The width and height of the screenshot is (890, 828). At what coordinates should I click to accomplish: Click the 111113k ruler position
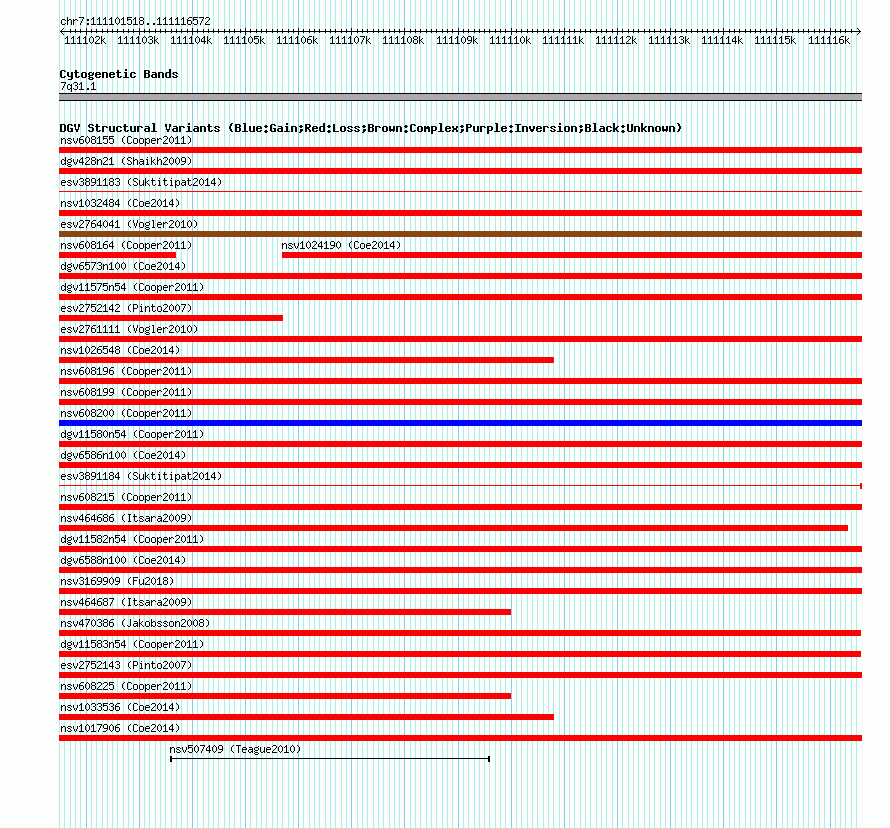coord(669,40)
